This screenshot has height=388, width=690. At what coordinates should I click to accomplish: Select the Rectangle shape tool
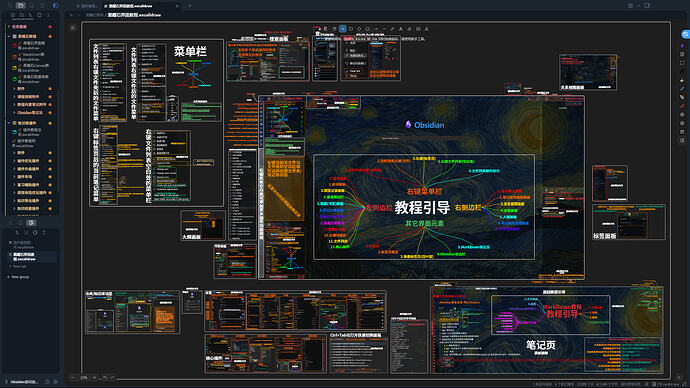pos(351,29)
